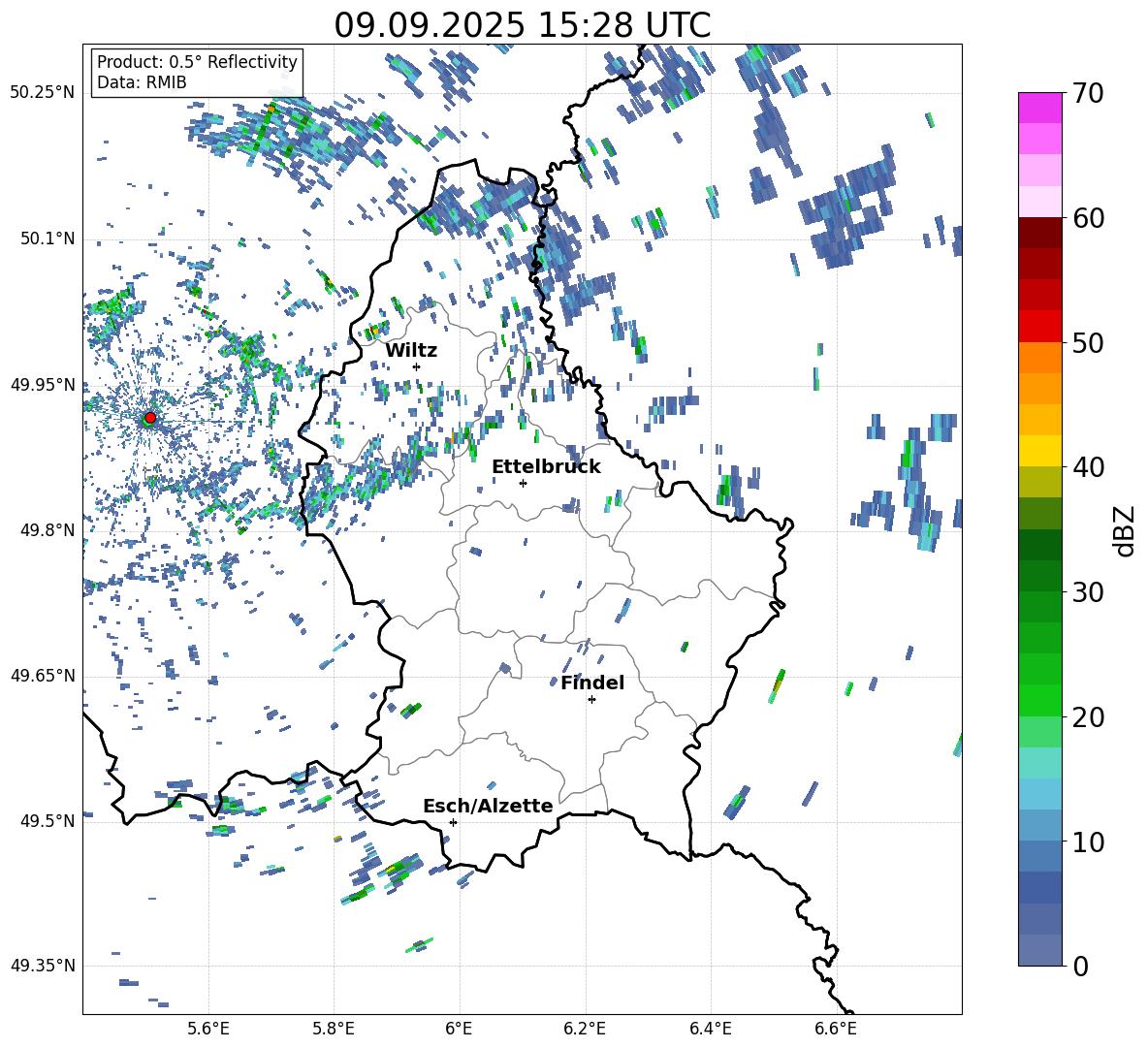The width and height of the screenshot is (1148, 1048).
Task: Click the orange colorbar segment below 50
Action: point(1039,358)
